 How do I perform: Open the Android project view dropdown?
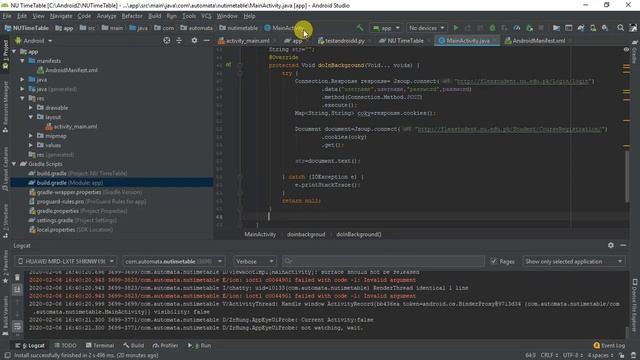point(34,40)
